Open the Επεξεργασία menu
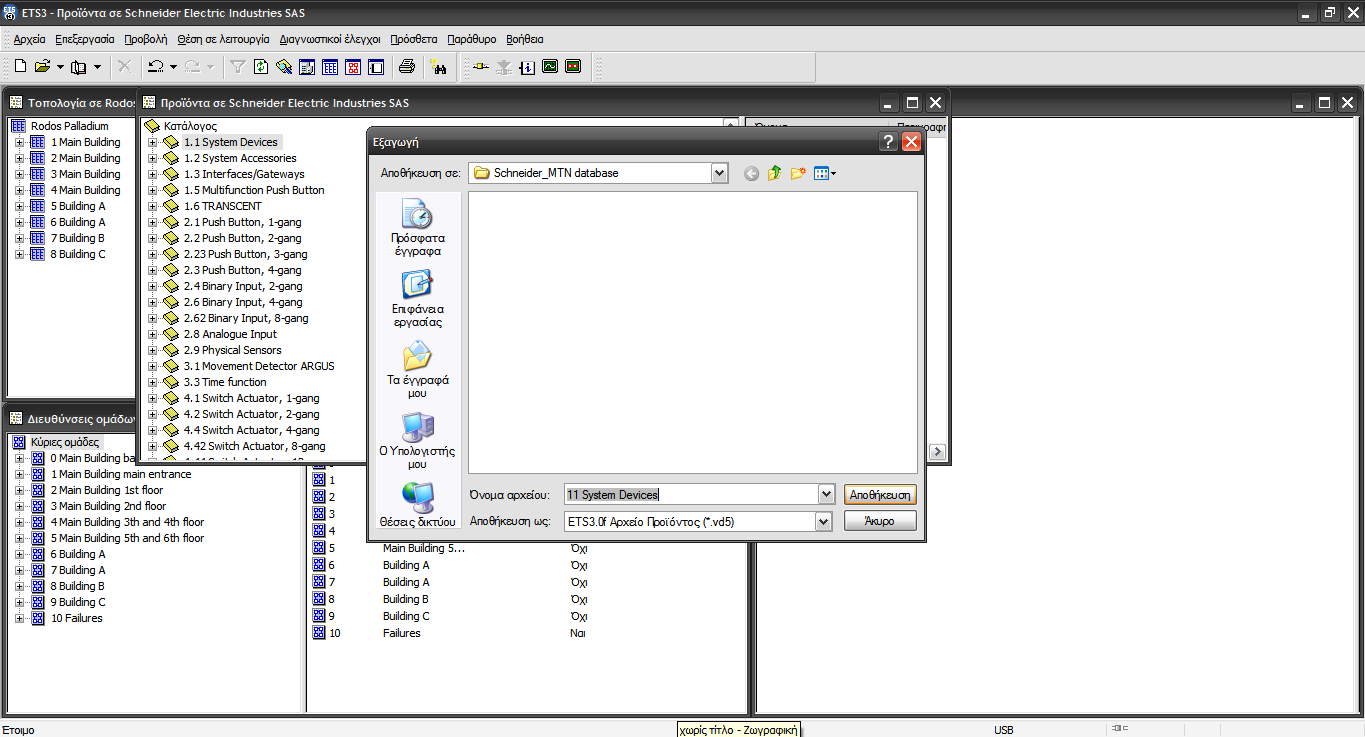 85,39
